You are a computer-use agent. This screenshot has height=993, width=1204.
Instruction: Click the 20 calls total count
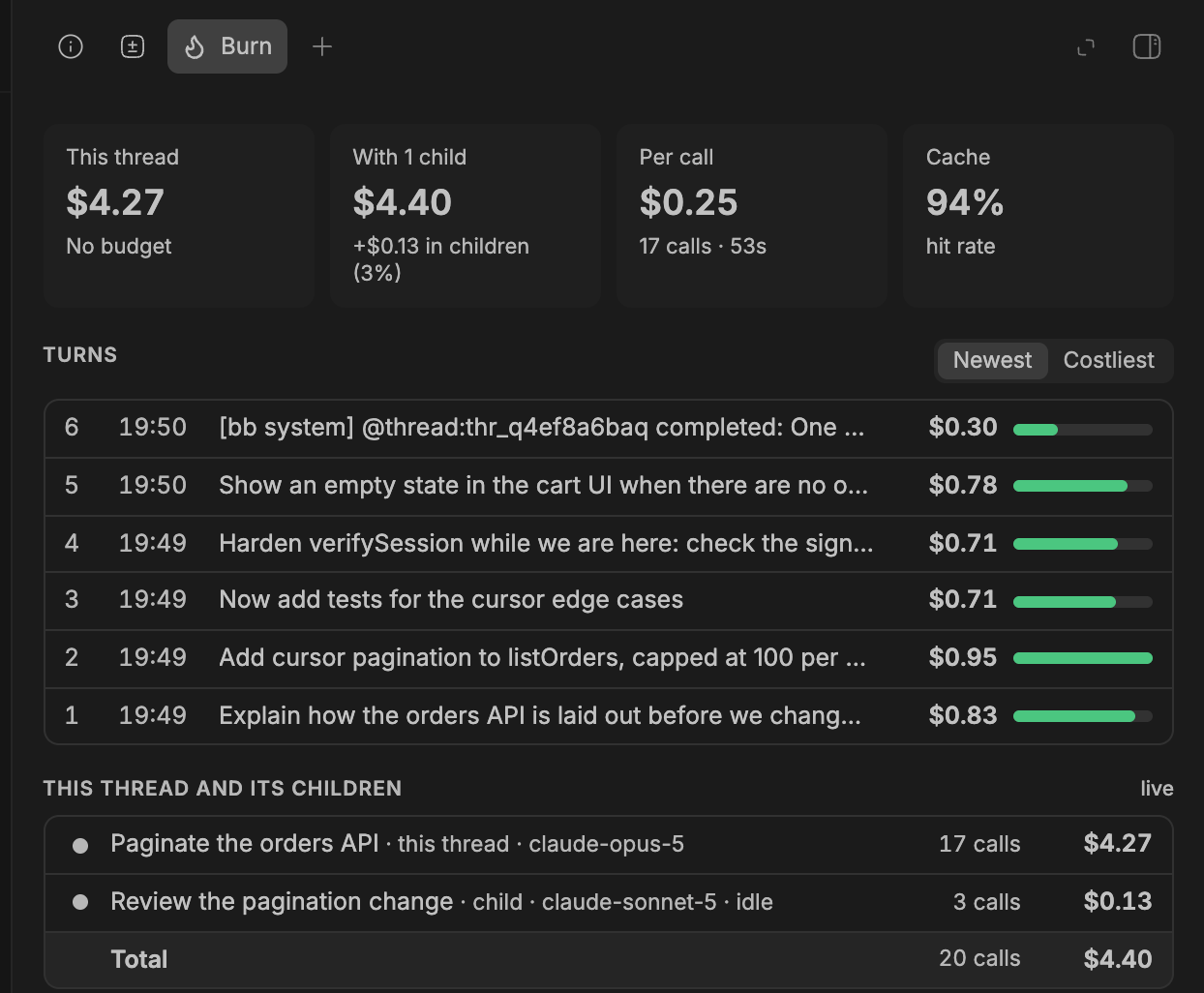tap(979, 958)
